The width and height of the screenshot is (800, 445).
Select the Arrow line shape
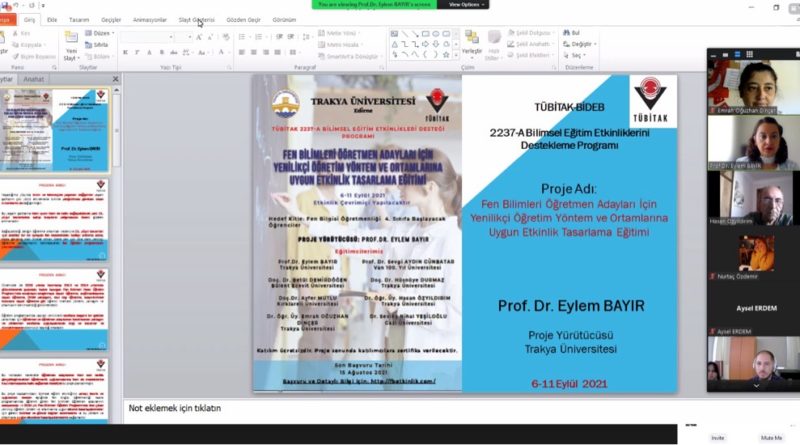pyautogui.click(x=415, y=34)
